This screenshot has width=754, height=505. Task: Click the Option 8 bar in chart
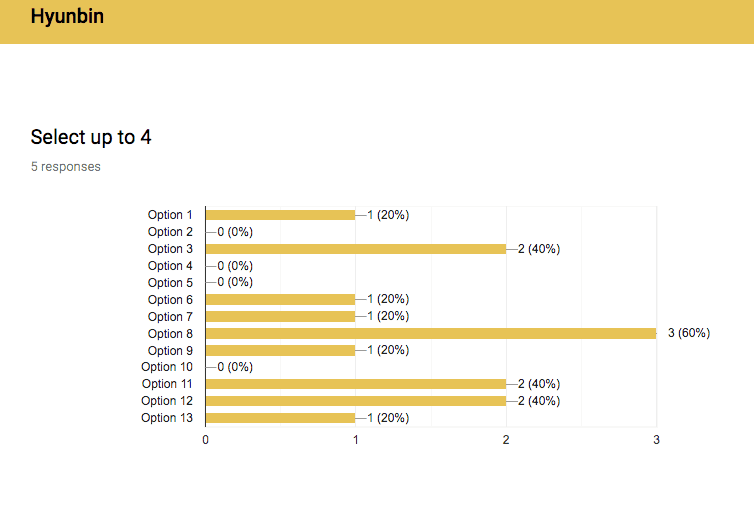tap(431, 333)
